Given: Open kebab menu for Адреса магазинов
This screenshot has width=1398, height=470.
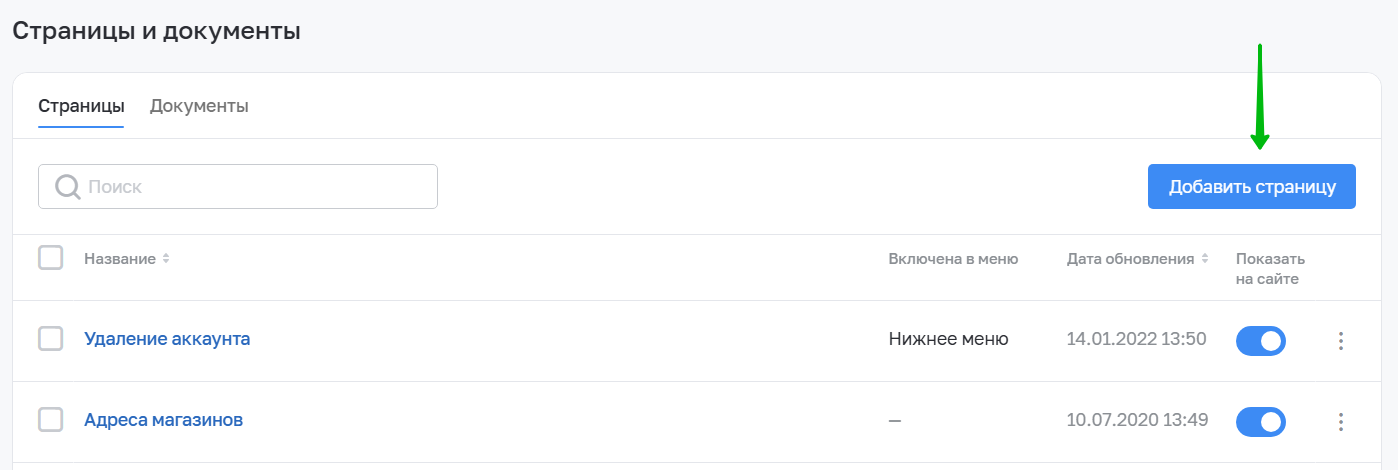Looking at the screenshot, I should click(x=1341, y=422).
